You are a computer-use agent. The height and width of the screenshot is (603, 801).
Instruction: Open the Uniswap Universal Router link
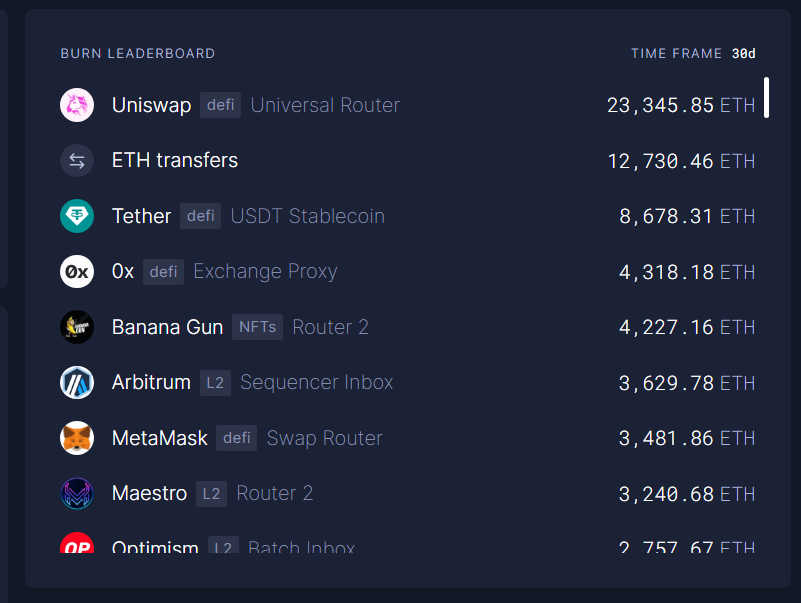(325, 105)
